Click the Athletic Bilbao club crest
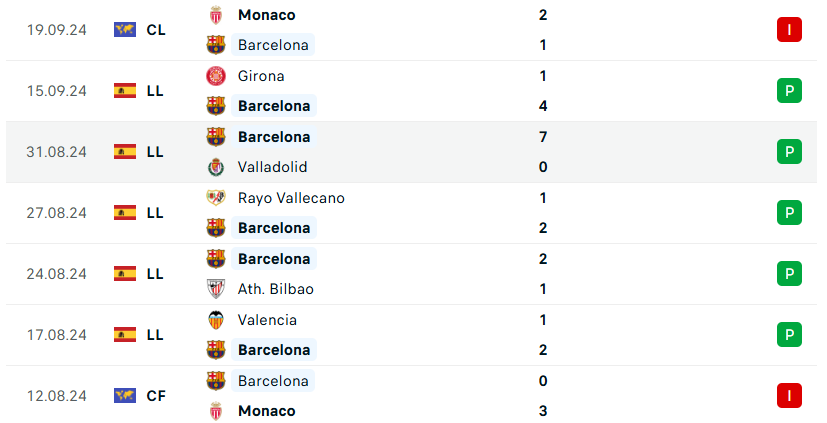The height and width of the screenshot is (423, 827). (x=216, y=289)
